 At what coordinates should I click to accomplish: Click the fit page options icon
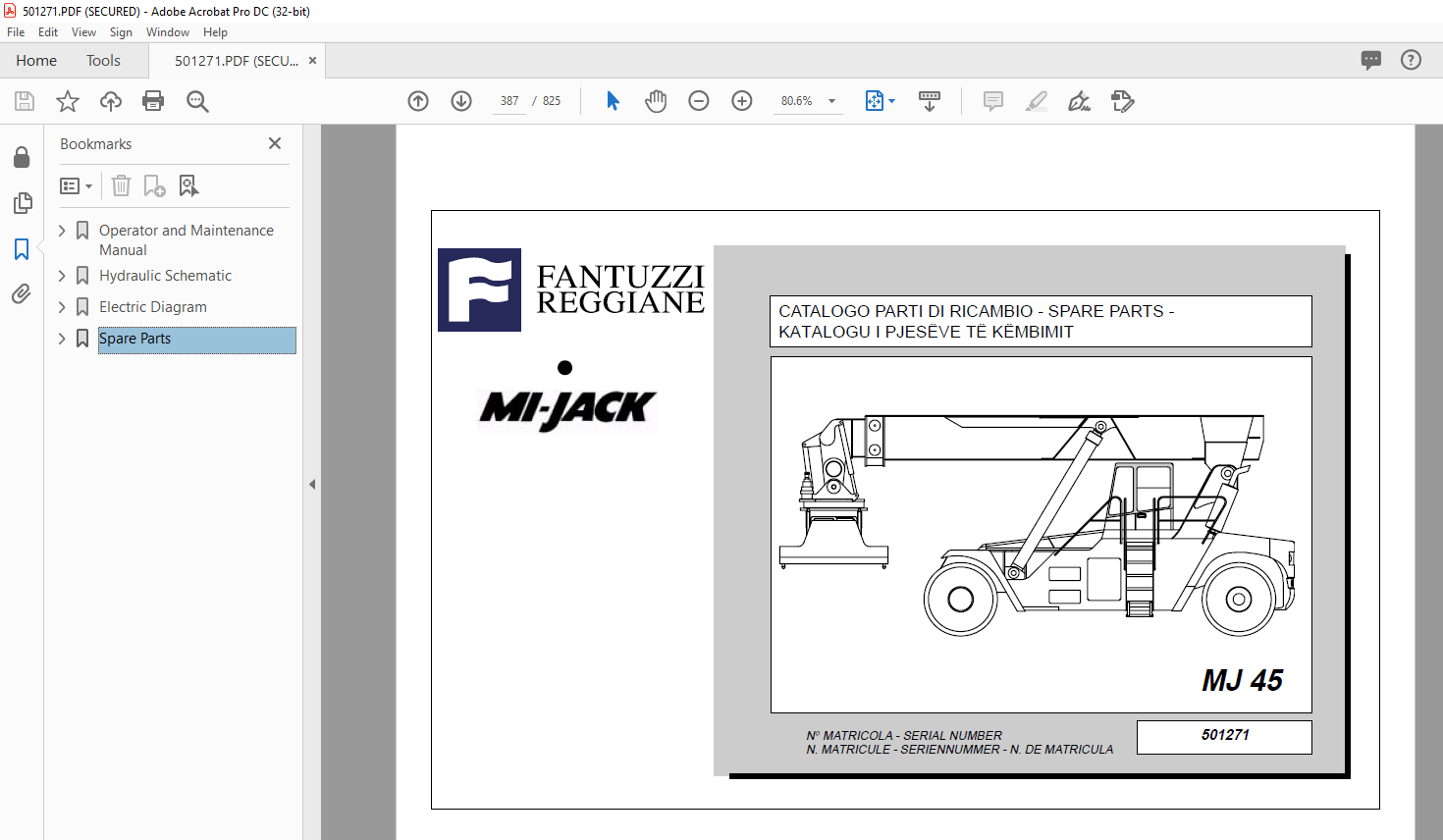tap(875, 101)
